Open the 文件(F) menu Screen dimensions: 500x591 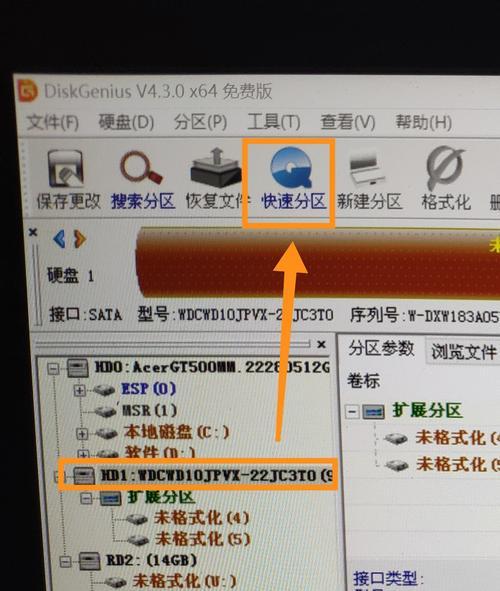pyautogui.click(x=53, y=122)
